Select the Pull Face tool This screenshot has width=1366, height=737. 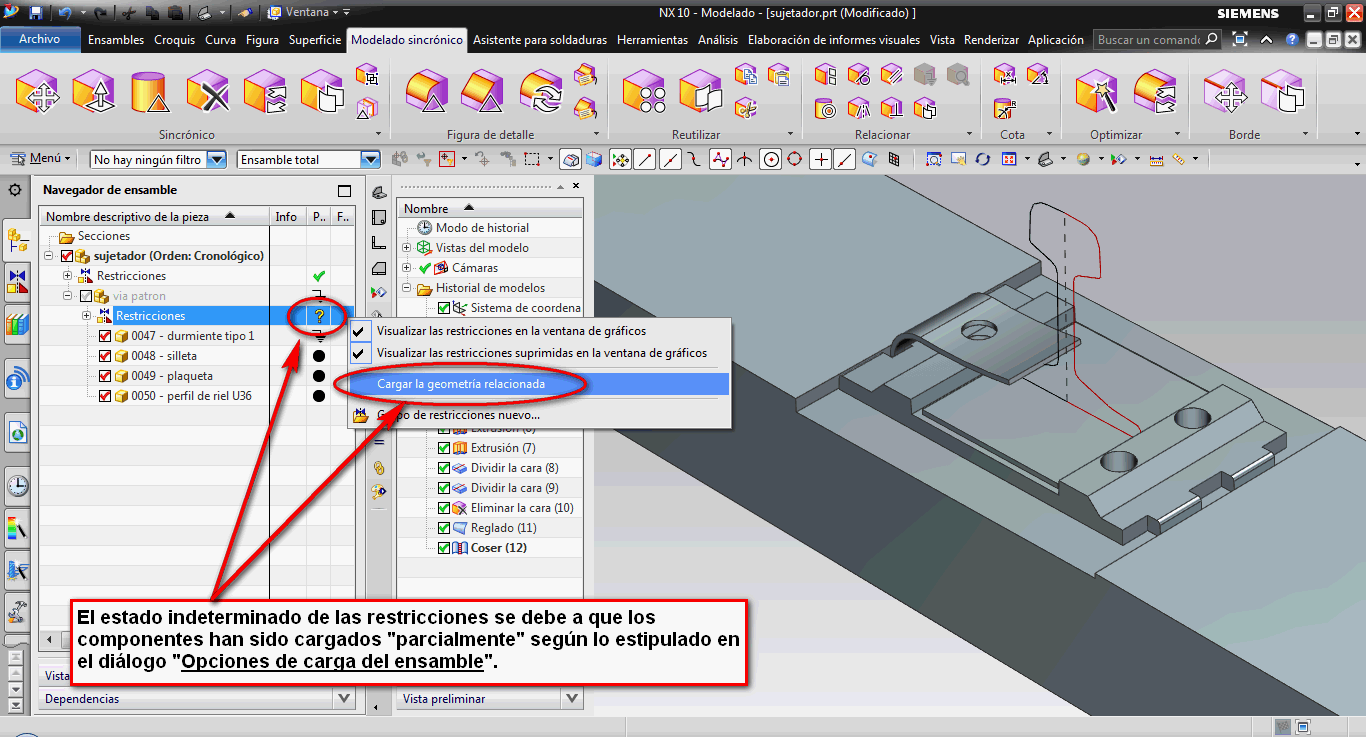pos(94,93)
